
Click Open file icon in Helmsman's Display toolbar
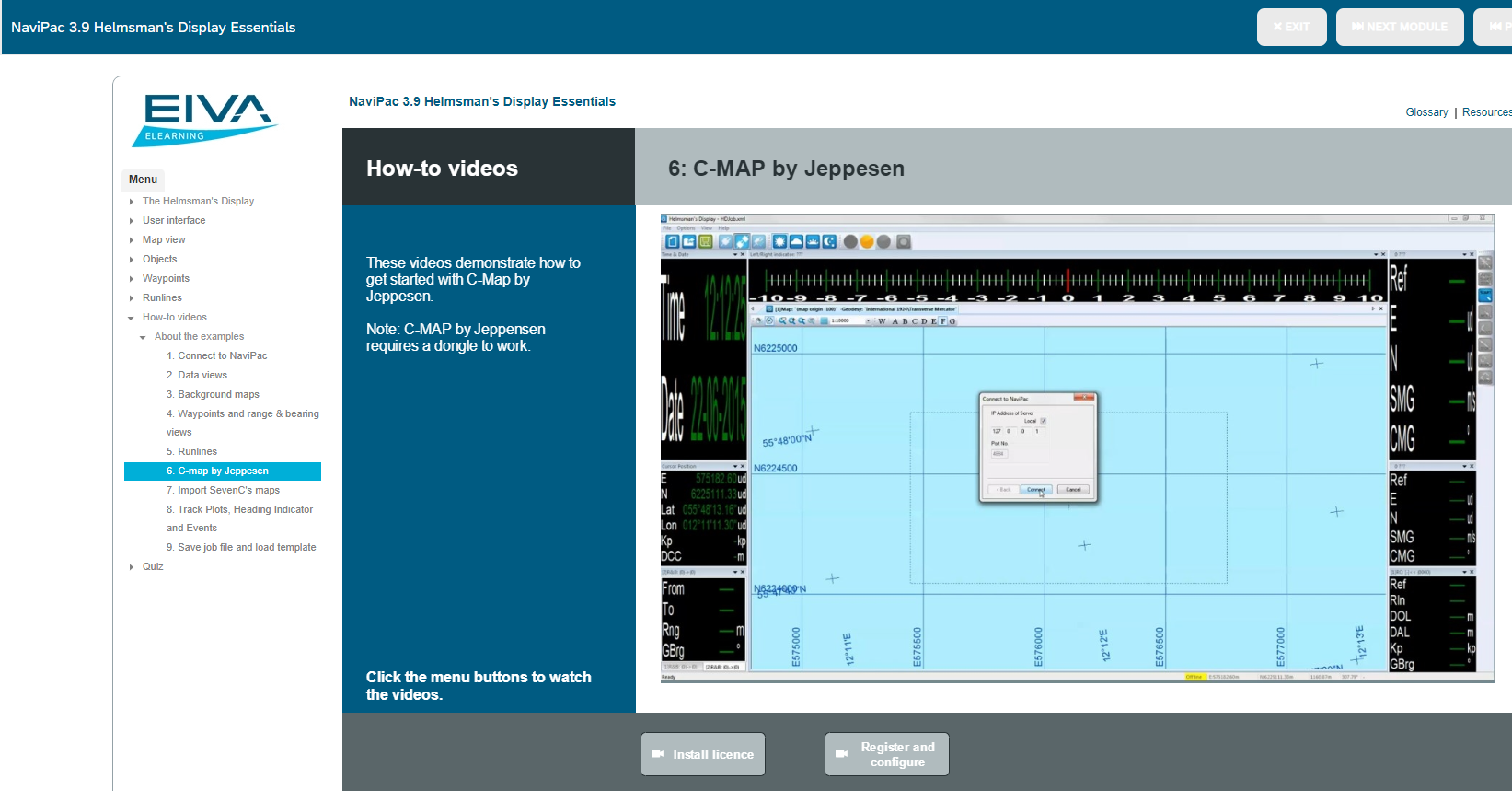pos(689,241)
